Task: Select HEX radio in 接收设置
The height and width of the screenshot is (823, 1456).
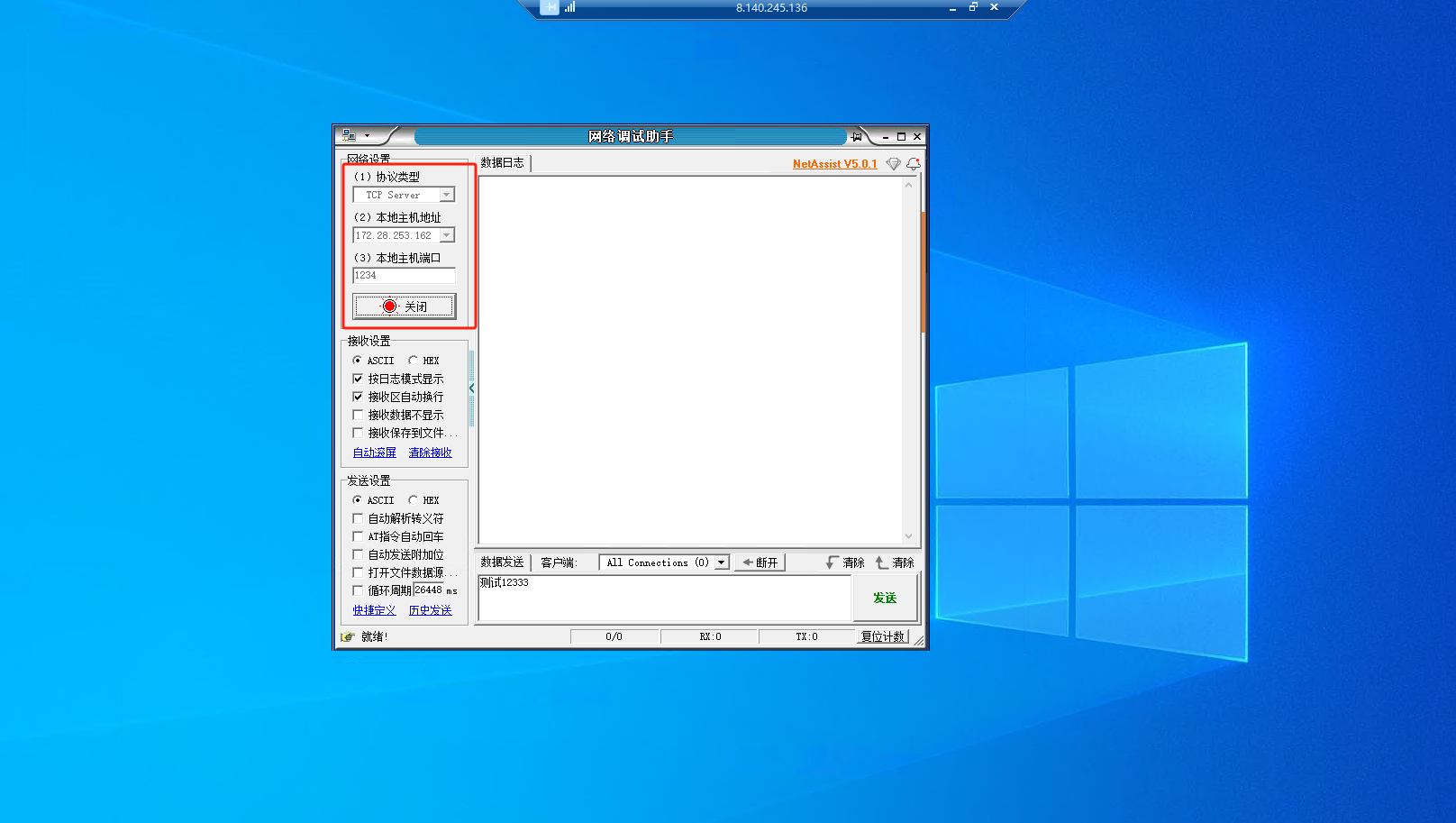Action: [x=414, y=361]
